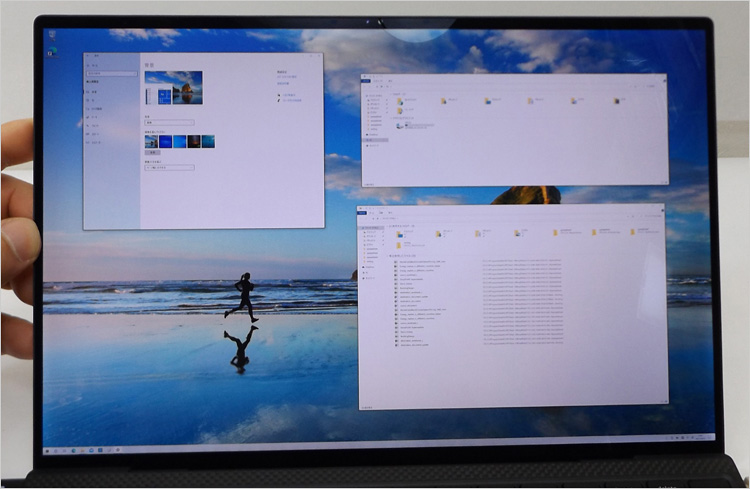The image size is (750, 489).
Task: Select the last wallpaper thumbnail in Settings
Action: [x=208, y=142]
